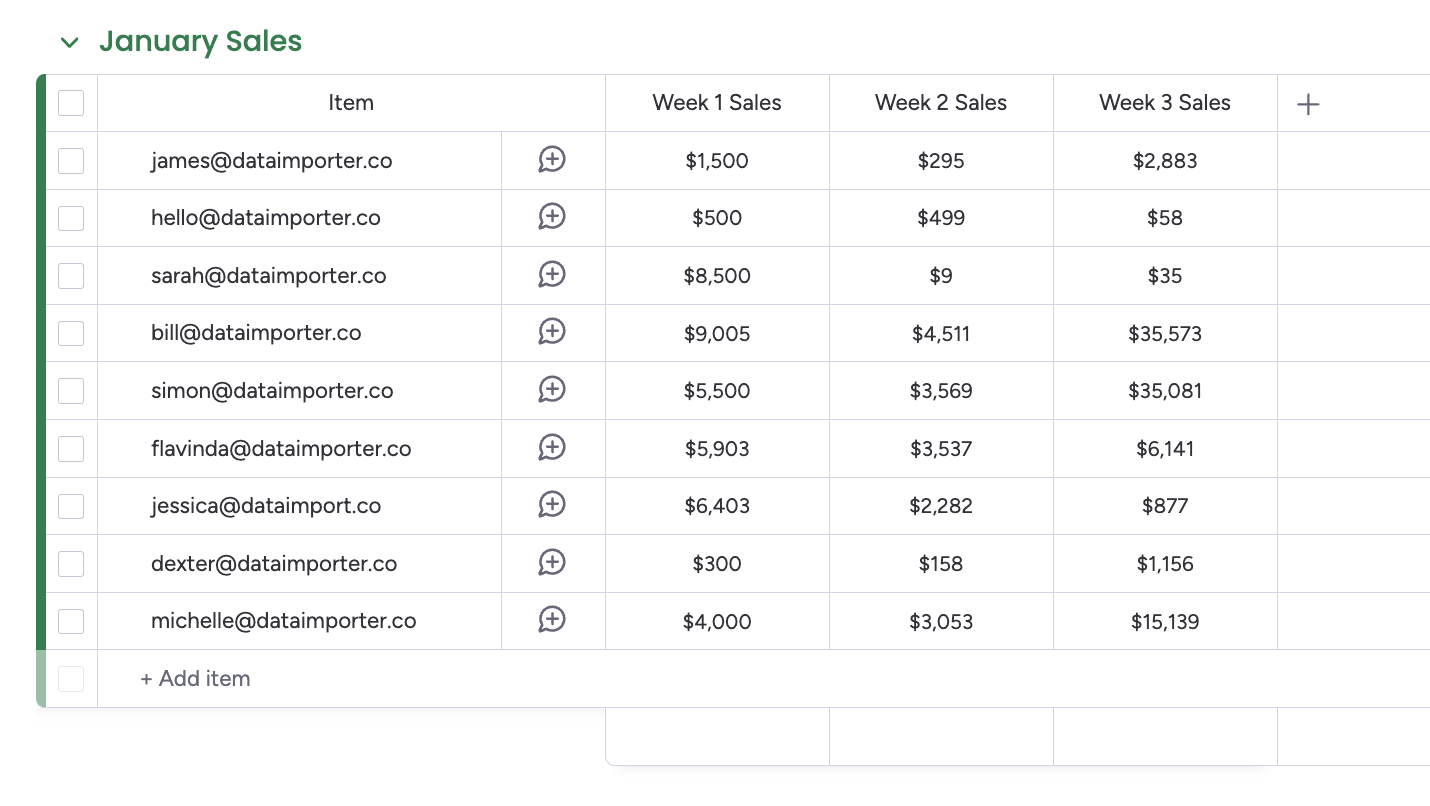Image resolution: width=1430 pixels, height=806 pixels.
Task: Click the Week 1 Sales column header
Action: 717,103
